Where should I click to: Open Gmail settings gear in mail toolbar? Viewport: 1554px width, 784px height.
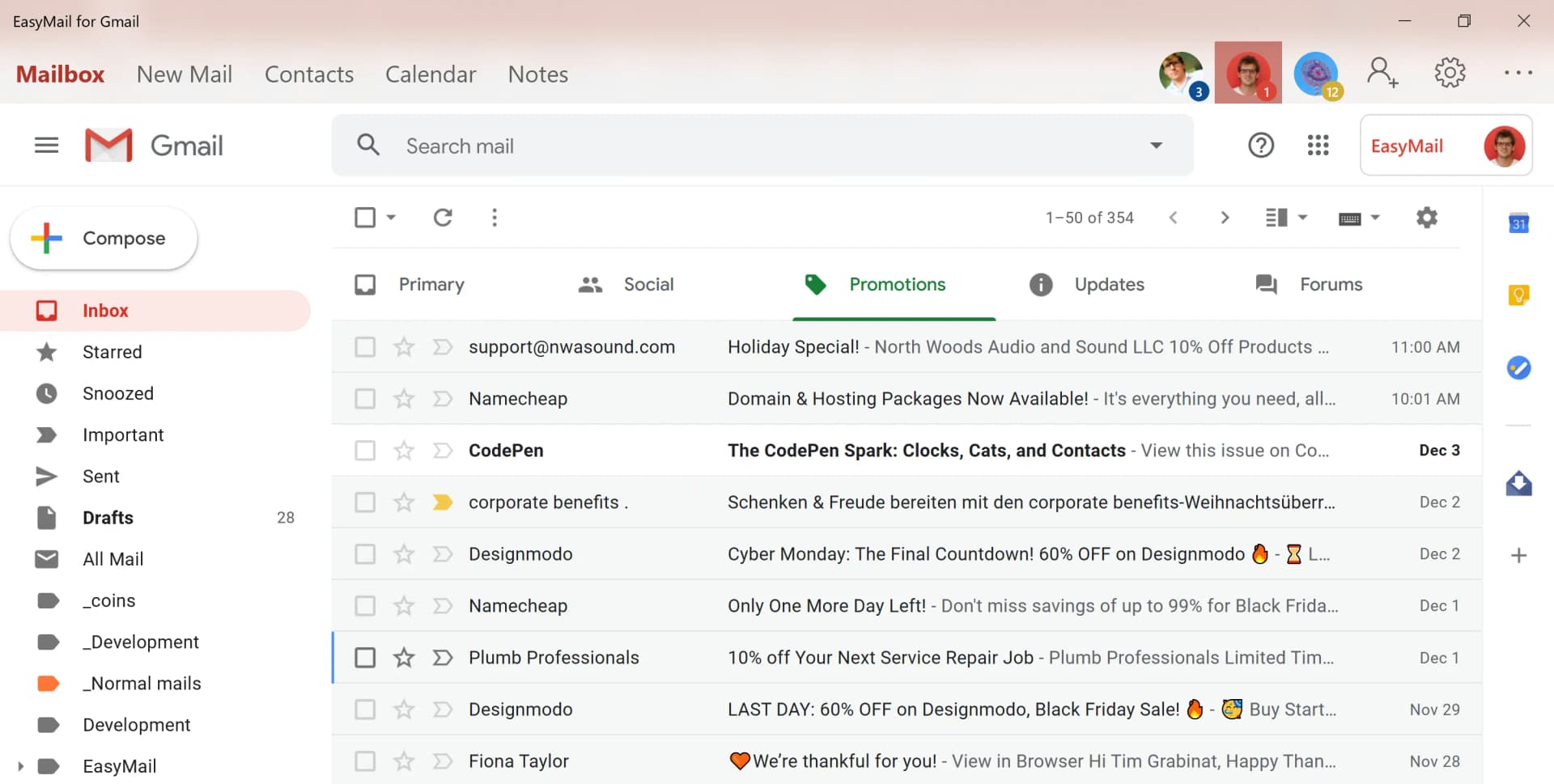tap(1426, 218)
